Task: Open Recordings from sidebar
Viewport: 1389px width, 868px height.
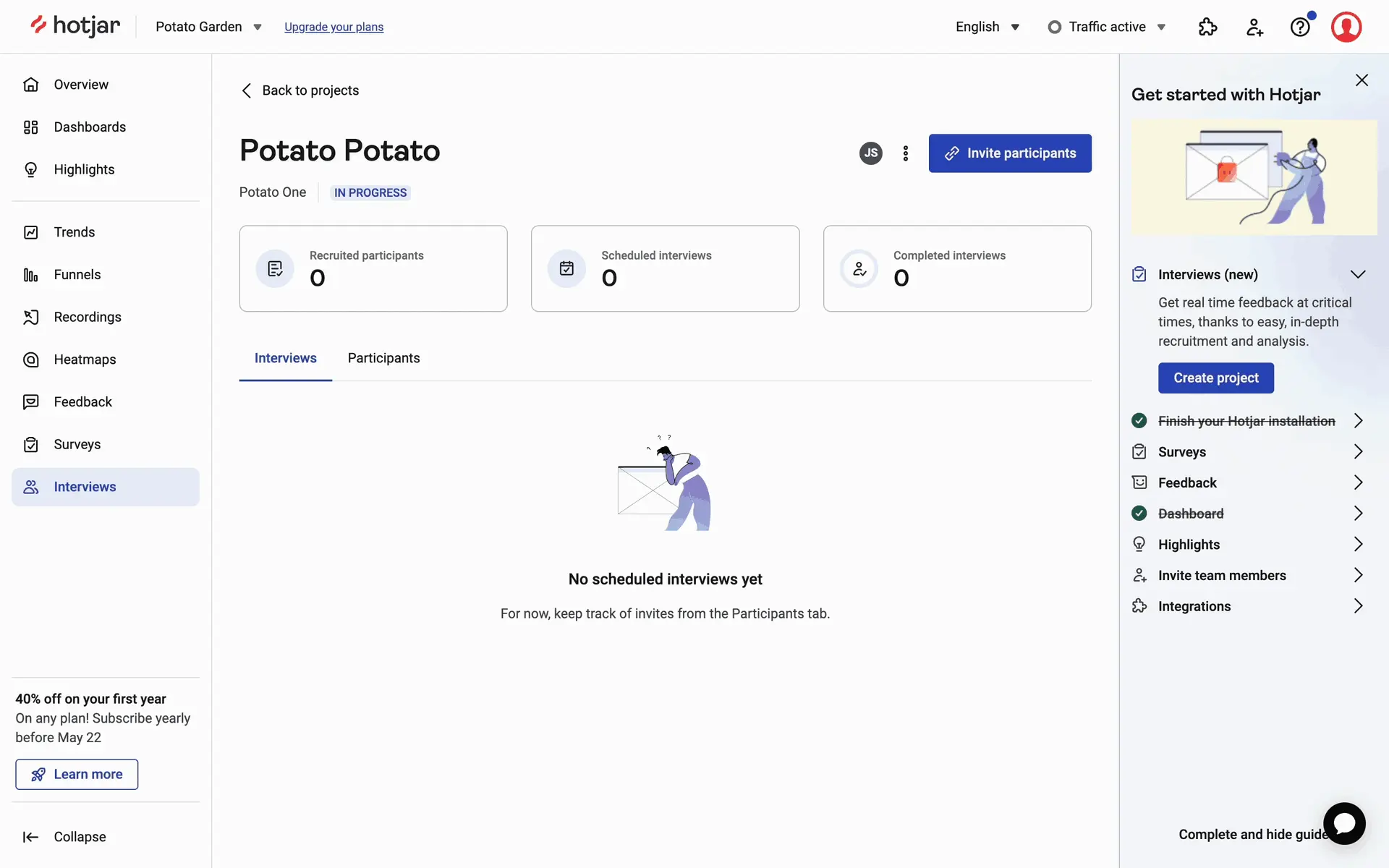Action: coord(87,317)
